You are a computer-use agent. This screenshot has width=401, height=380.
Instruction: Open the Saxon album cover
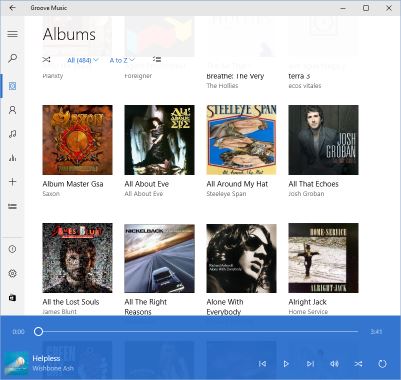tap(77, 140)
